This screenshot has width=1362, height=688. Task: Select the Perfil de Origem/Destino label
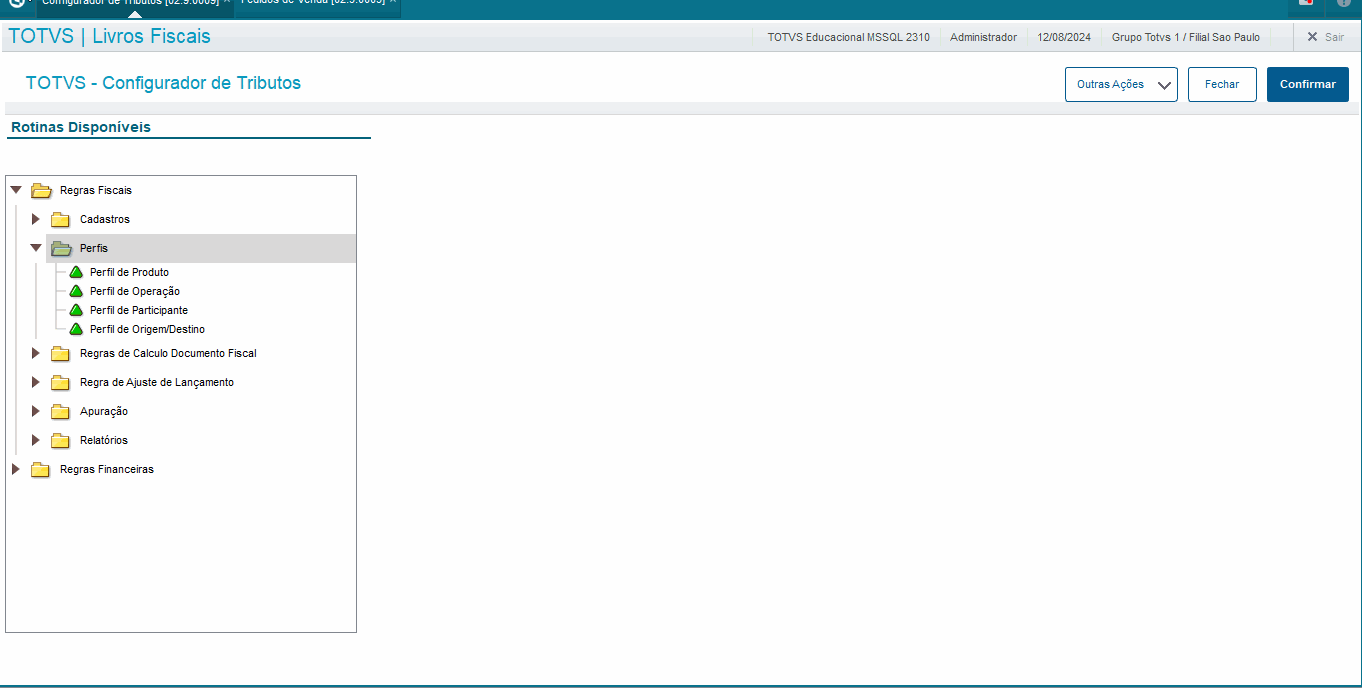pos(147,329)
